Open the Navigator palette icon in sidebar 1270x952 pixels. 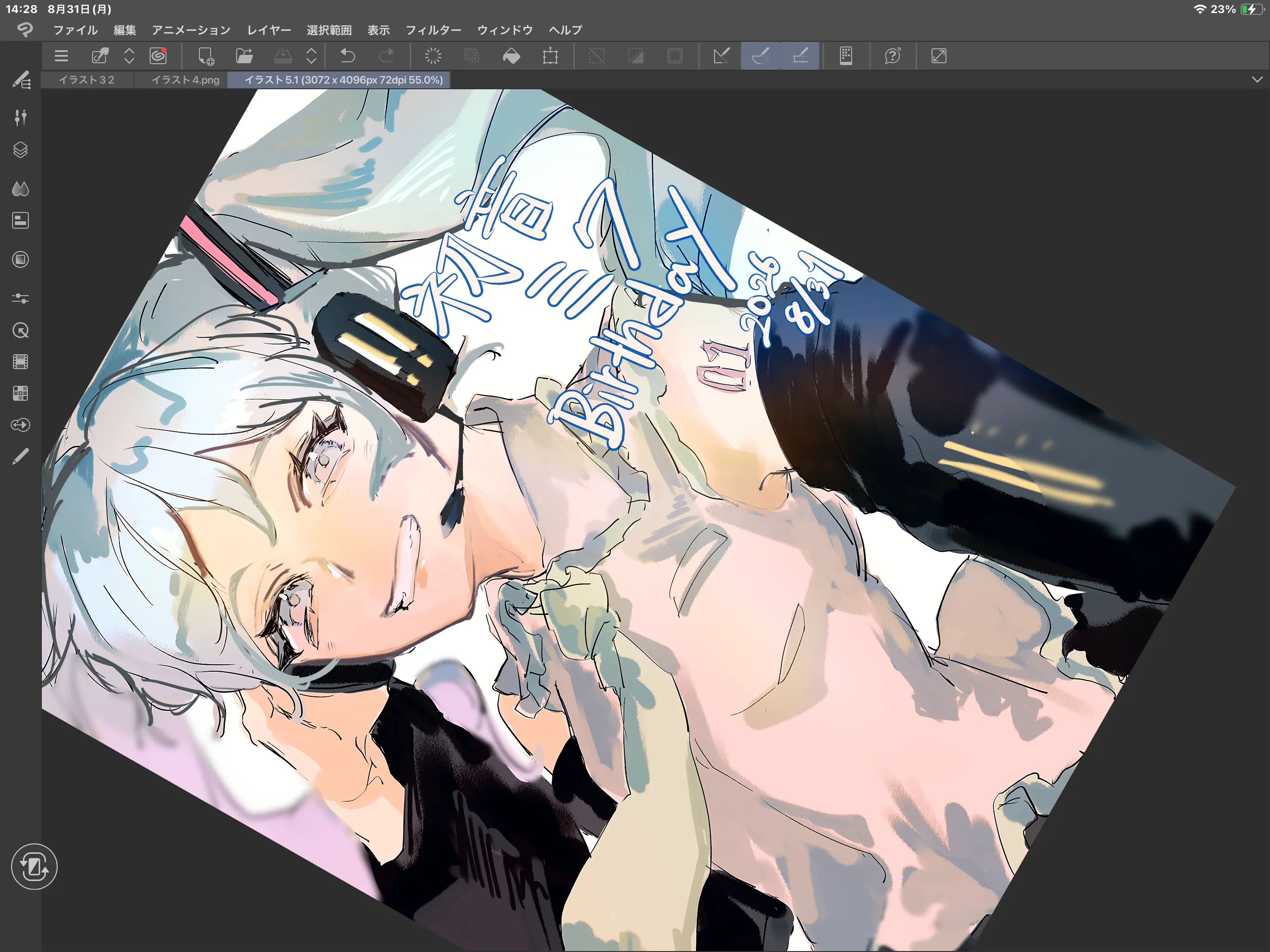click(x=20, y=331)
